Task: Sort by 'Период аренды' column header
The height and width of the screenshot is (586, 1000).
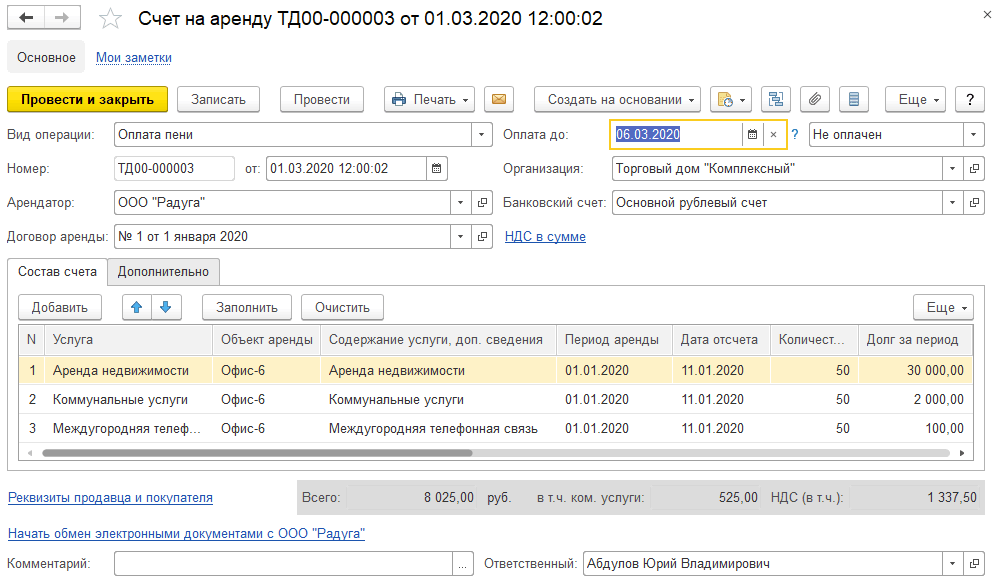Action: click(612, 340)
